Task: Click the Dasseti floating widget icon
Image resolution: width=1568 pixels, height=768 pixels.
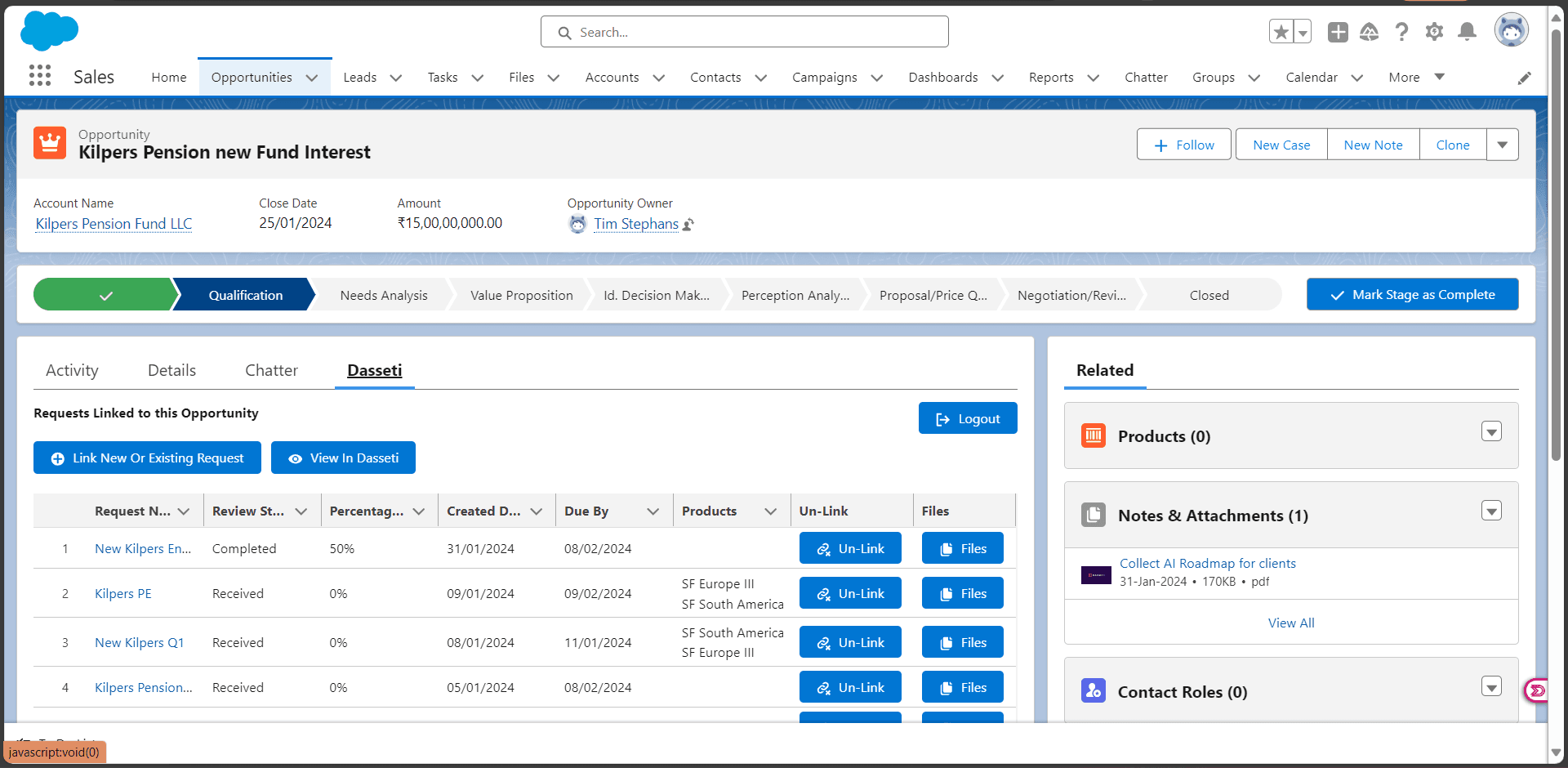Action: pos(1536,690)
